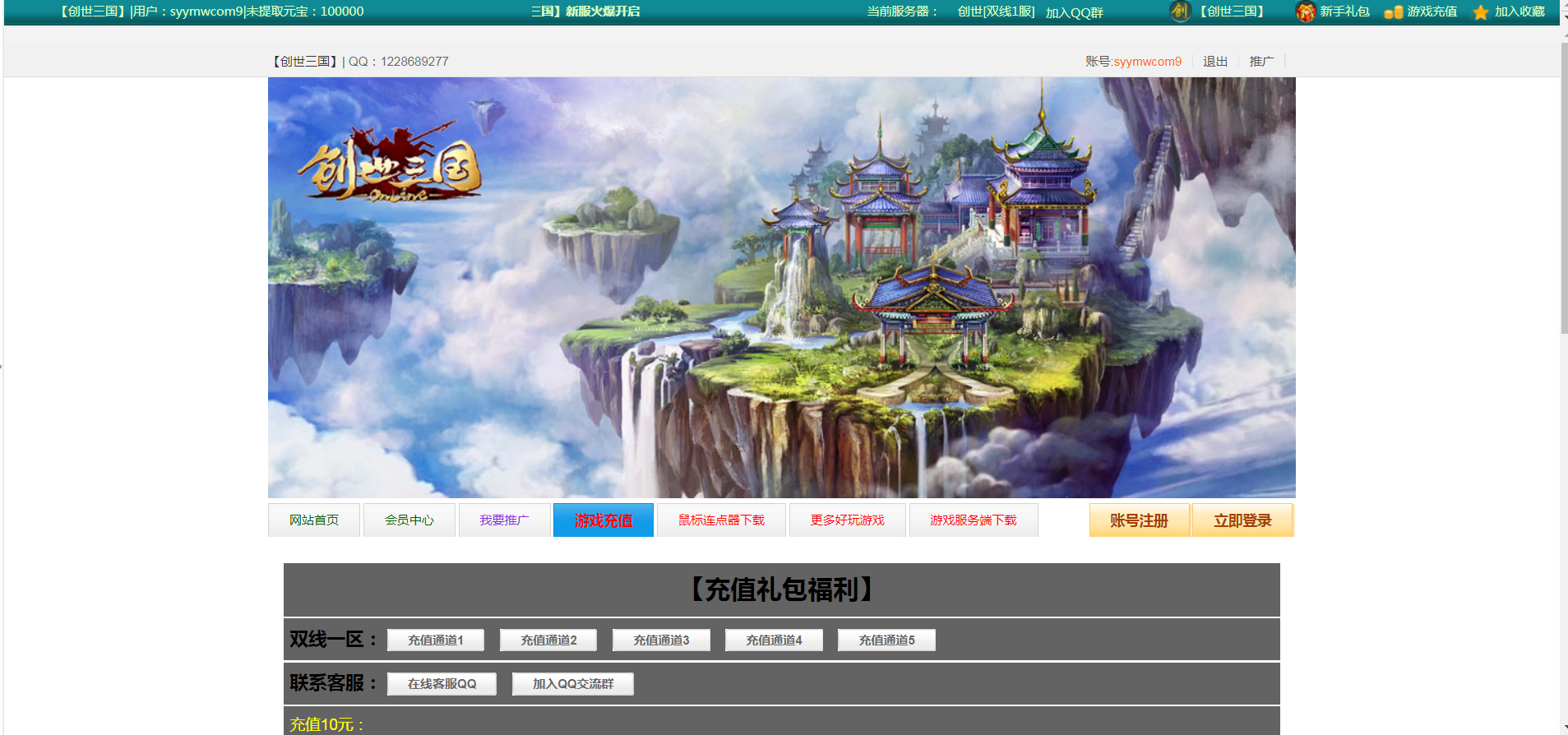
Task: Click the 退出 logout link
Action: 1215,62
